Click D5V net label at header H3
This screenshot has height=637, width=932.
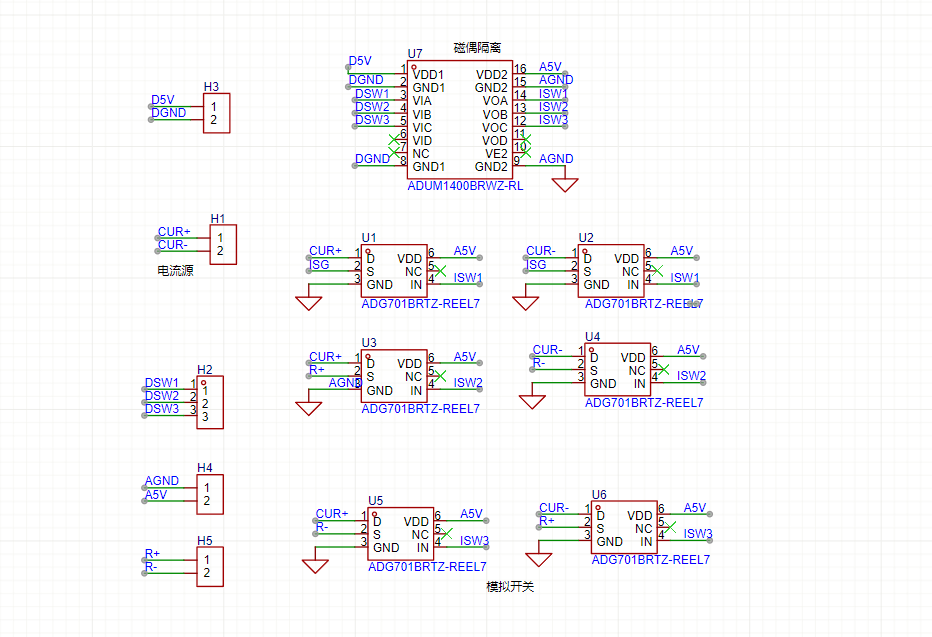[163, 100]
